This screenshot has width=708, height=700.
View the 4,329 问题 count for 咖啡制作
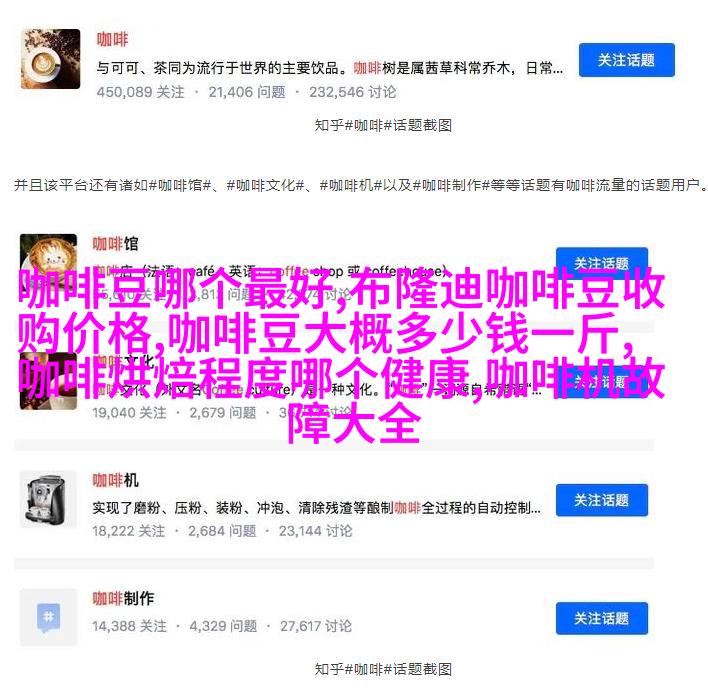click(223, 626)
